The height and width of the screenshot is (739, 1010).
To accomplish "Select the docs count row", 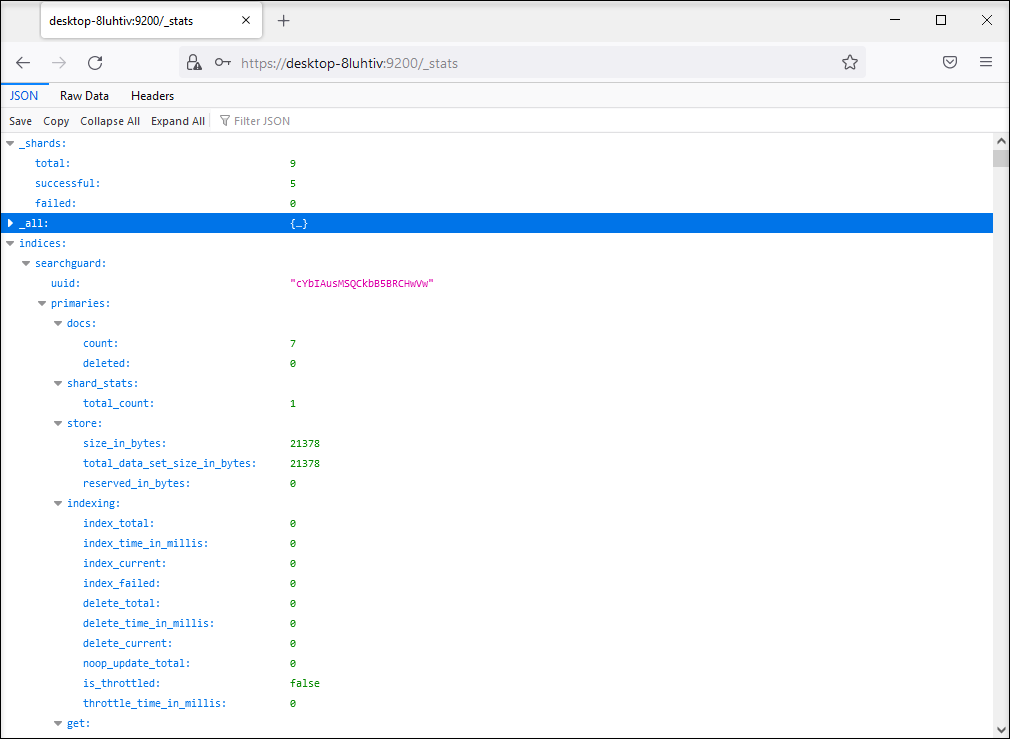I will 497,343.
